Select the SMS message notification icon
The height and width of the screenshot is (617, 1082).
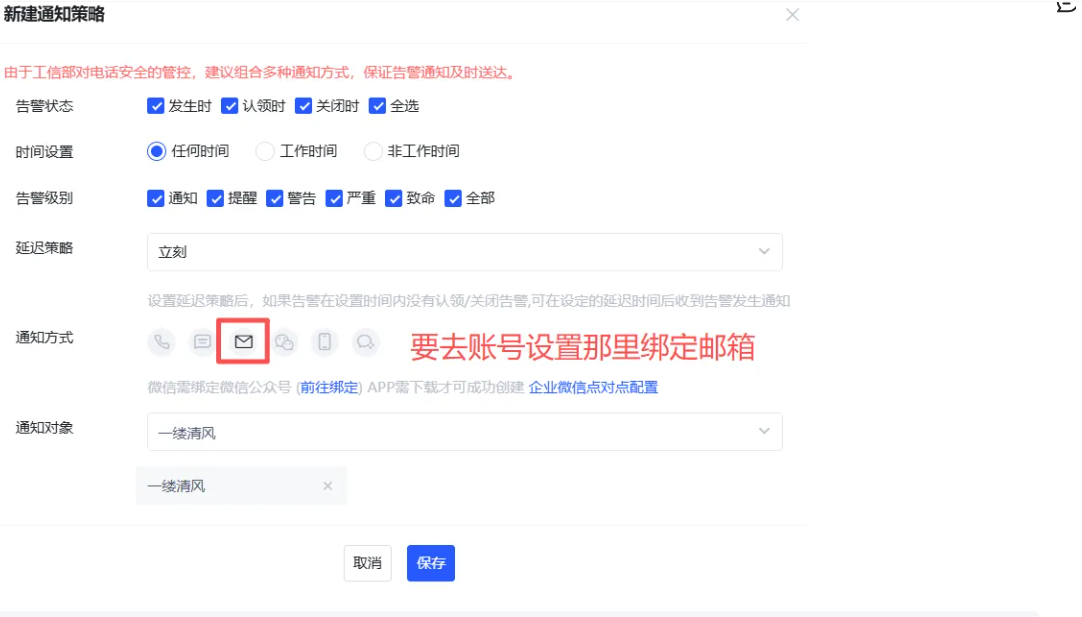point(202,342)
